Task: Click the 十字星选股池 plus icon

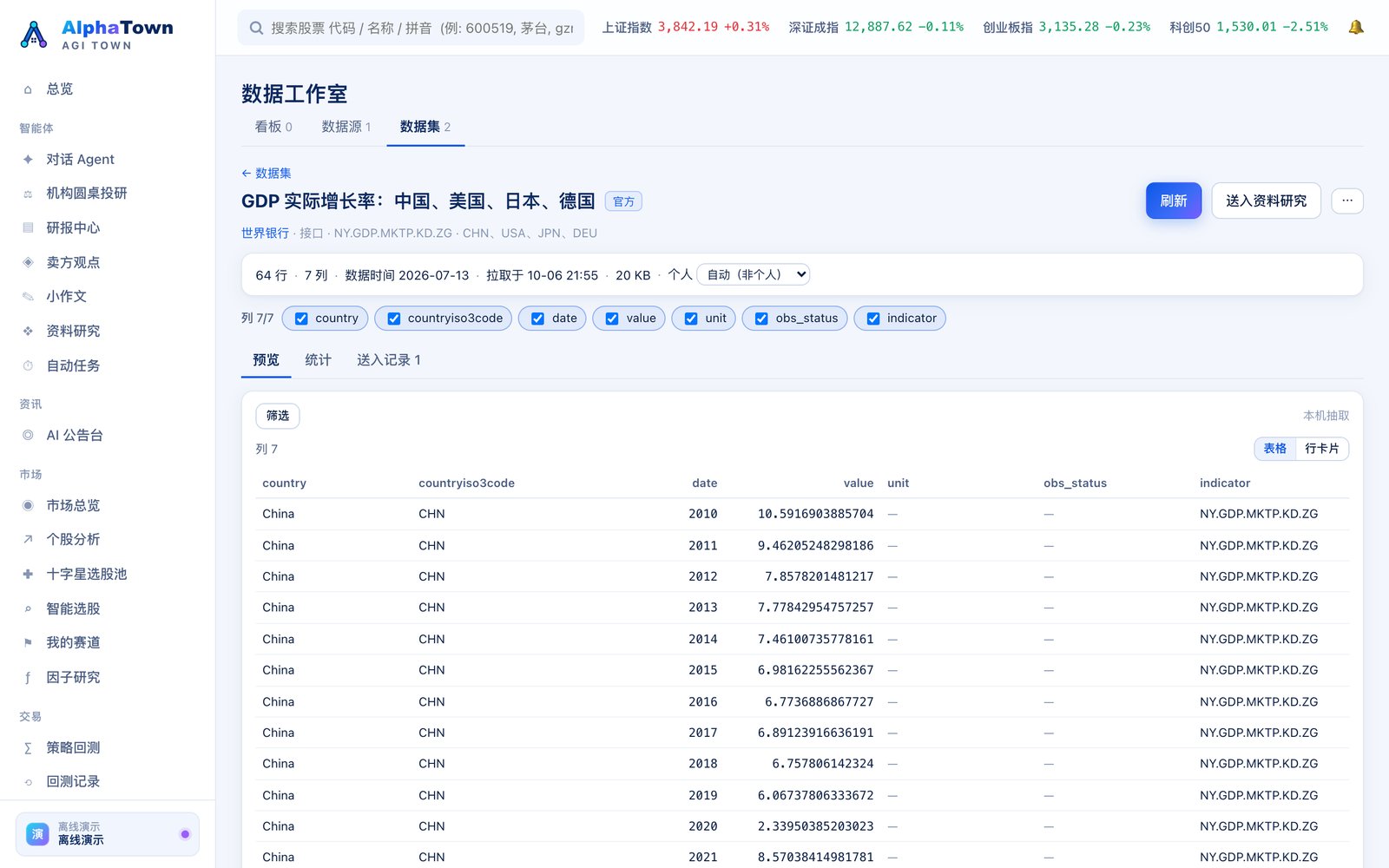Action: click(28, 575)
